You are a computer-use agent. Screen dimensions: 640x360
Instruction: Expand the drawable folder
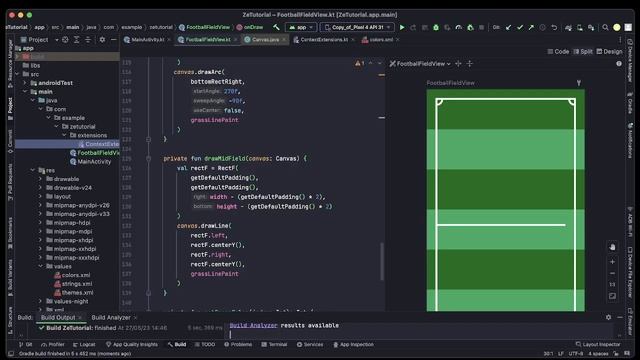40,179
